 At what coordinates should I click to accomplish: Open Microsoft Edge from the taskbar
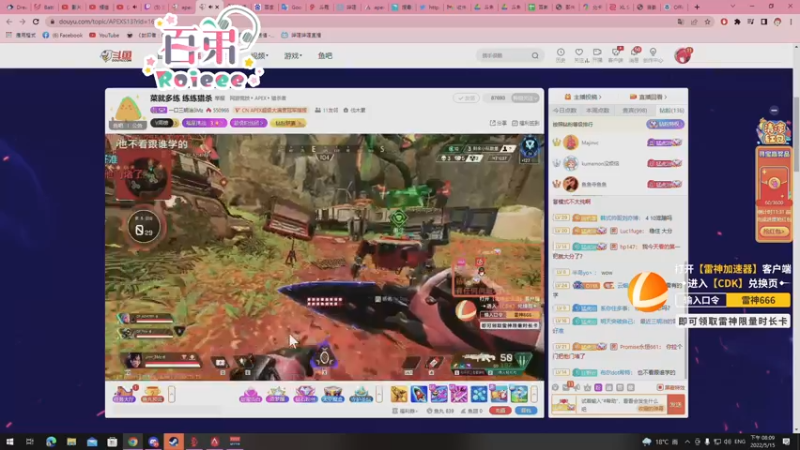51,441
